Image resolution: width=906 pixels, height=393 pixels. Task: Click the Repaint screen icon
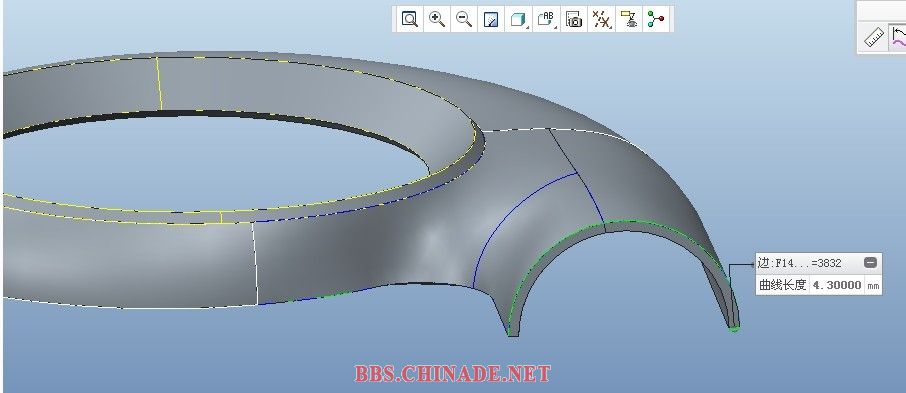(x=491, y=19)
